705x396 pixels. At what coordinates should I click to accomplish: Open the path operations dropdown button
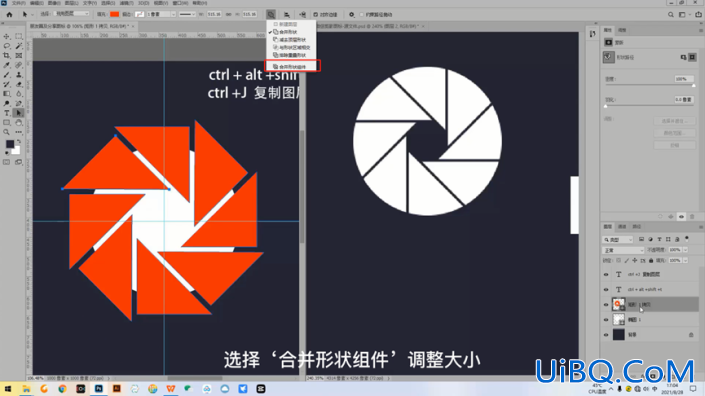271,14
